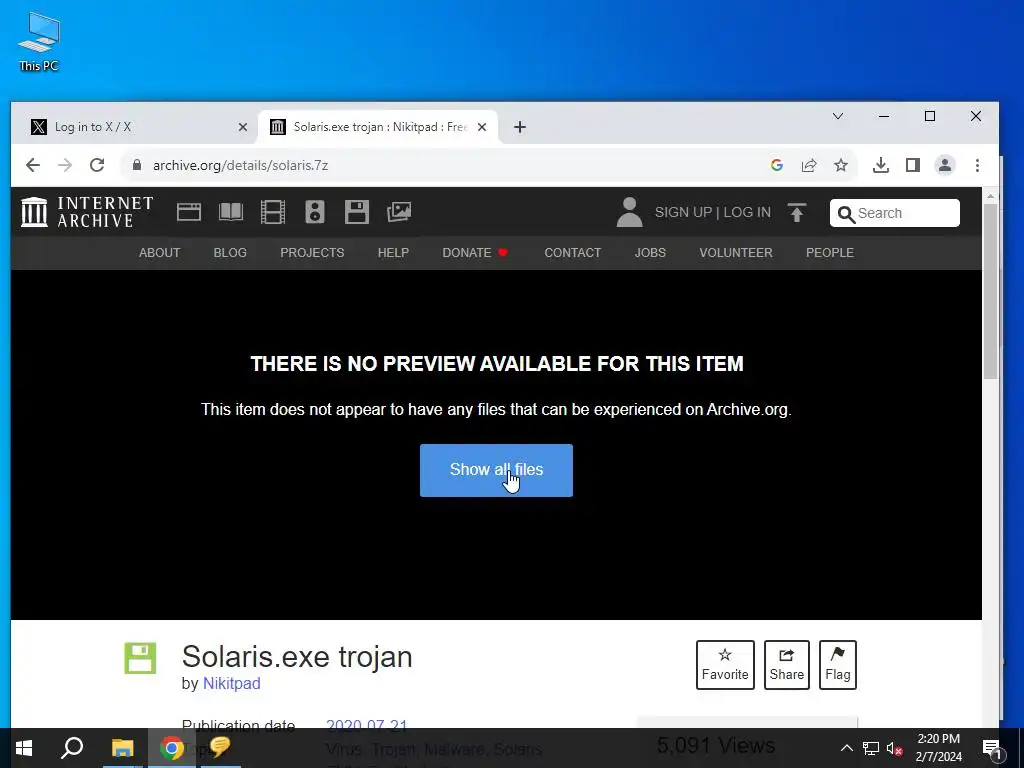Image resolution: width=1024 pixels, height=768 pixels.
Task: Click the Share button
Action: pyautogui.click(x=787, y=665)
